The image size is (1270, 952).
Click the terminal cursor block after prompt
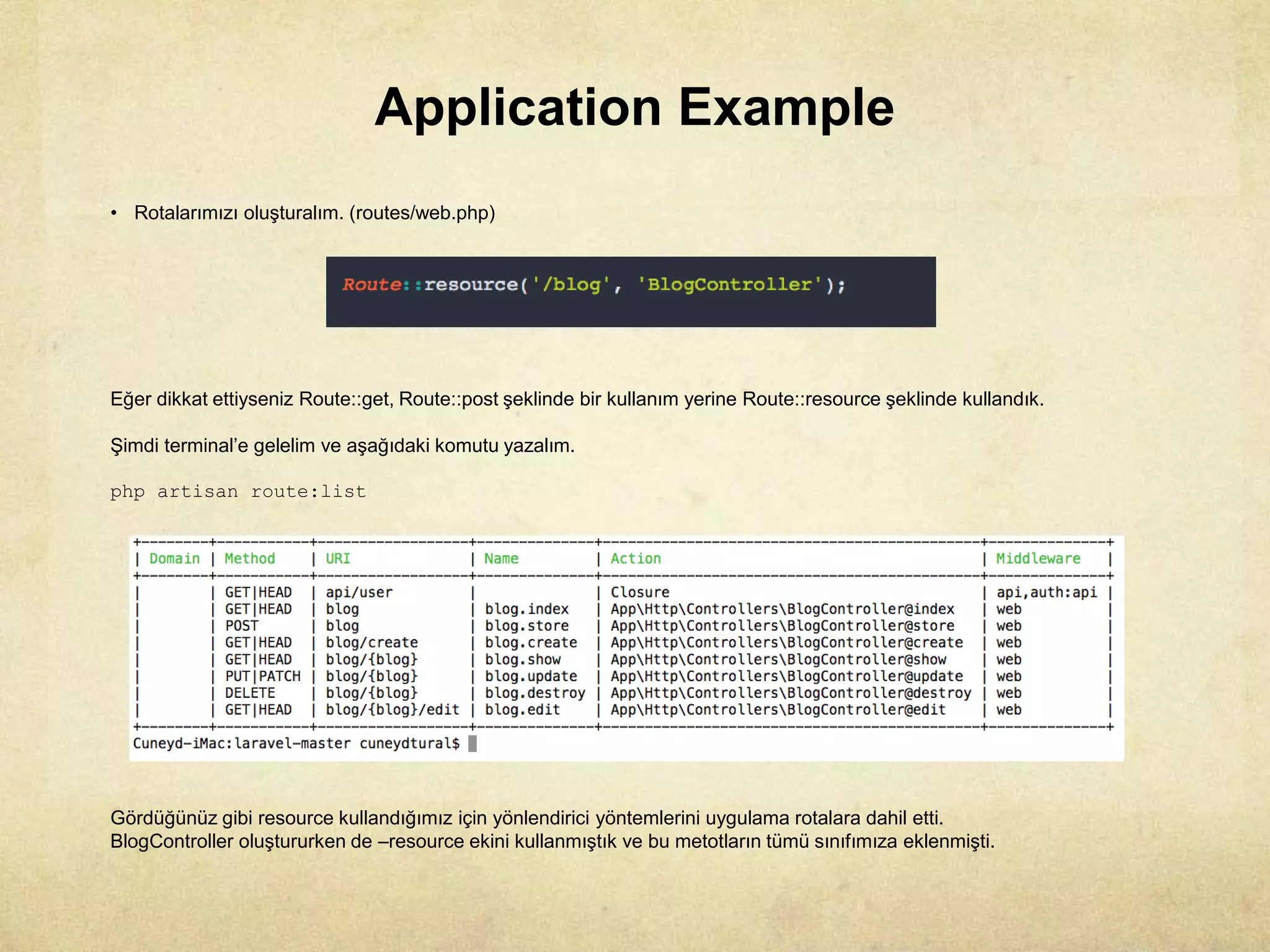(473, 743)
